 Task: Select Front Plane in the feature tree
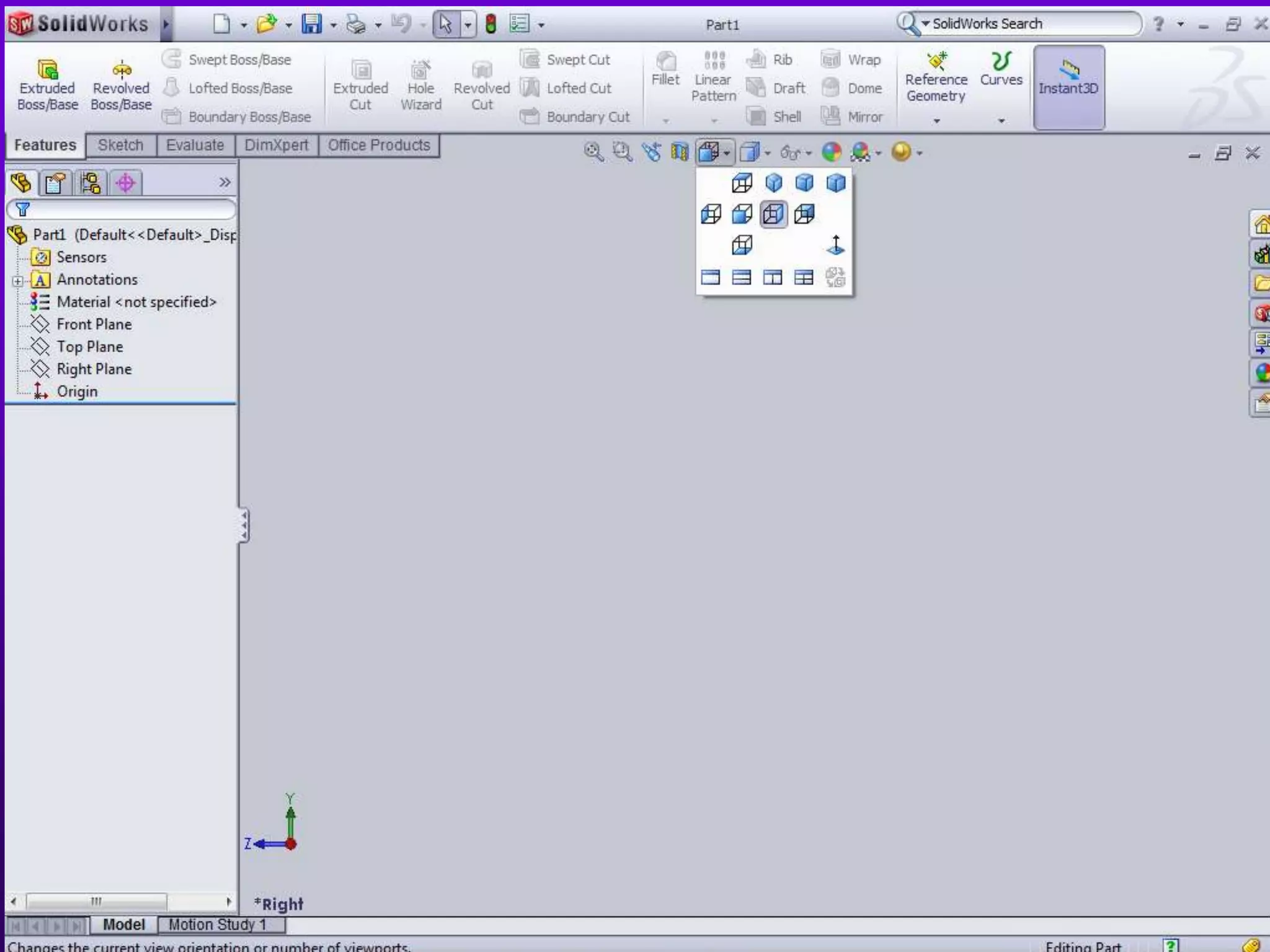point(94,324)
